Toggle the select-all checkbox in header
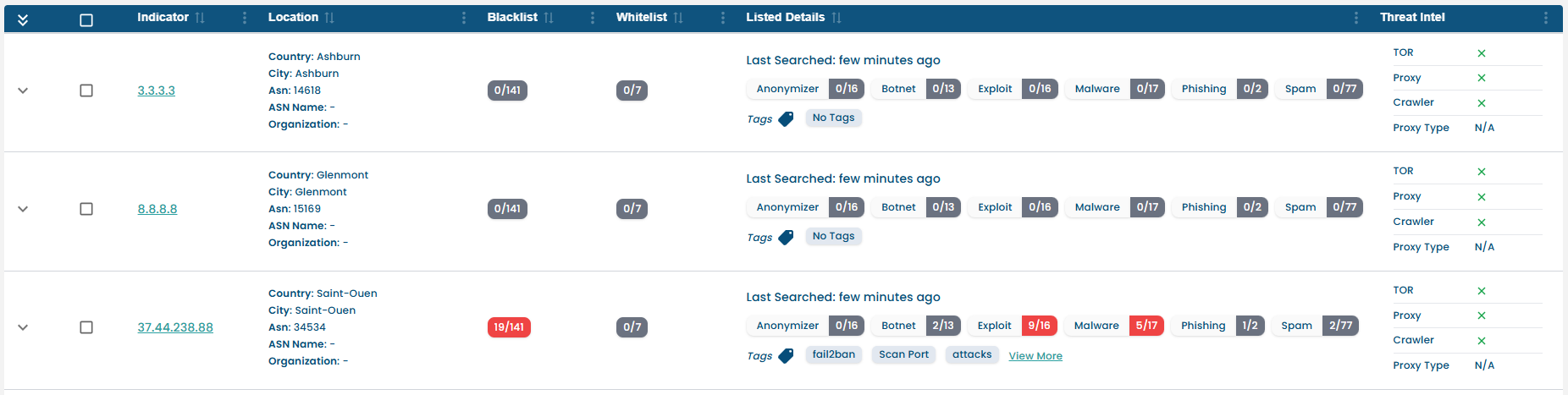Image resolution: width=1568 pixels, height=395 pixels. [86, 19]
